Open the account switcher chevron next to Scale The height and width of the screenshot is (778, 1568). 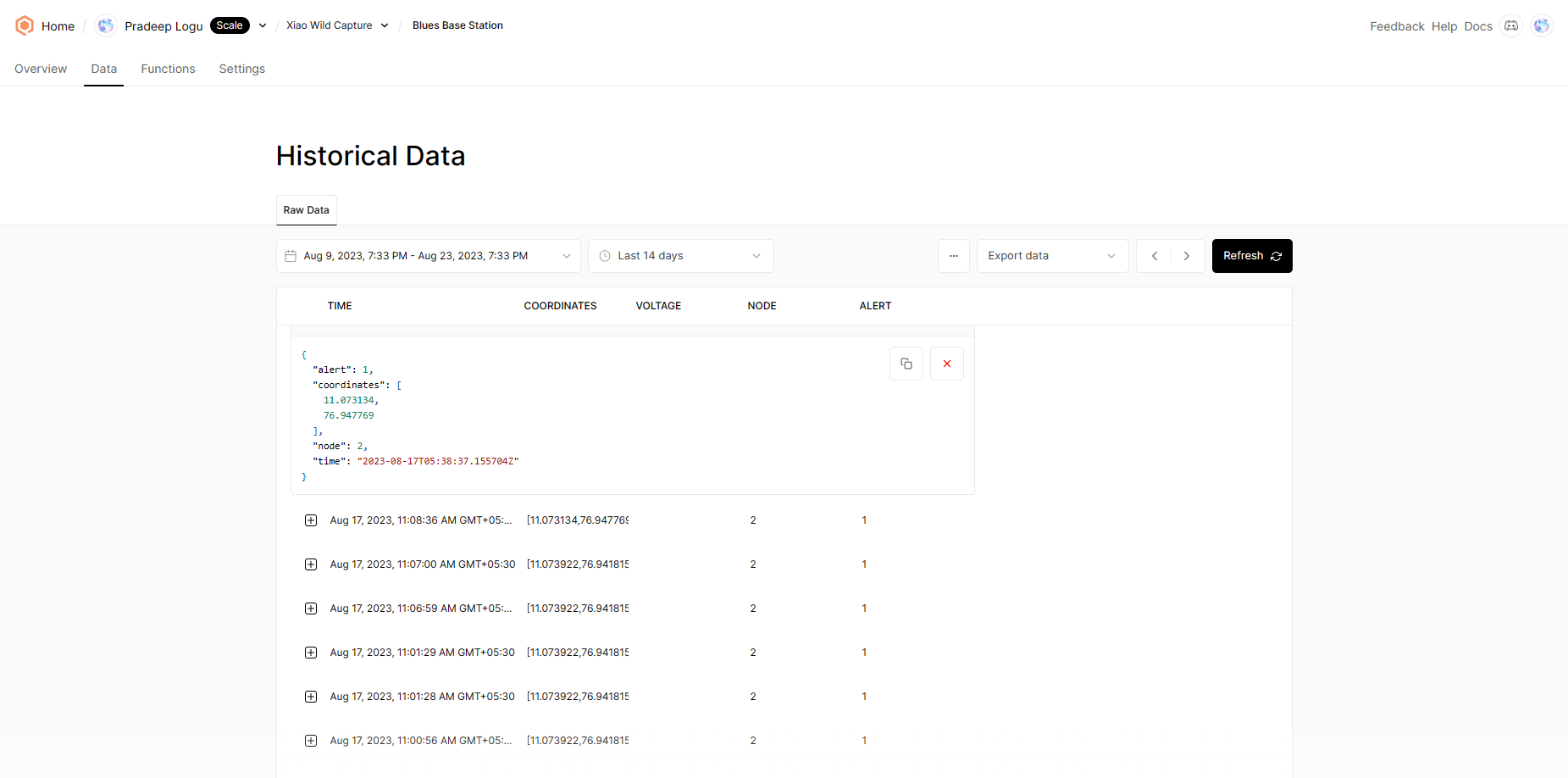click(x=263, y=25)
